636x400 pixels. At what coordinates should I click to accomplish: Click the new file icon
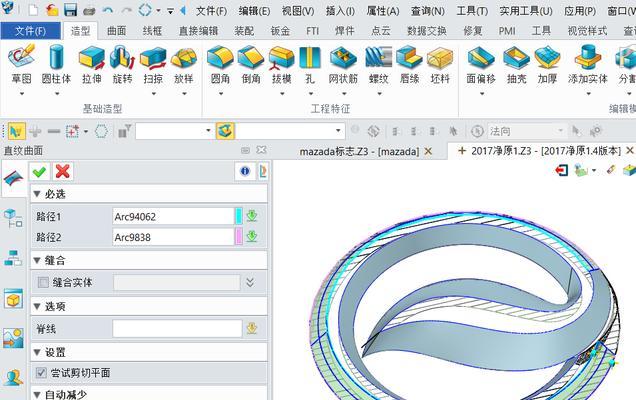pos(33,10)
